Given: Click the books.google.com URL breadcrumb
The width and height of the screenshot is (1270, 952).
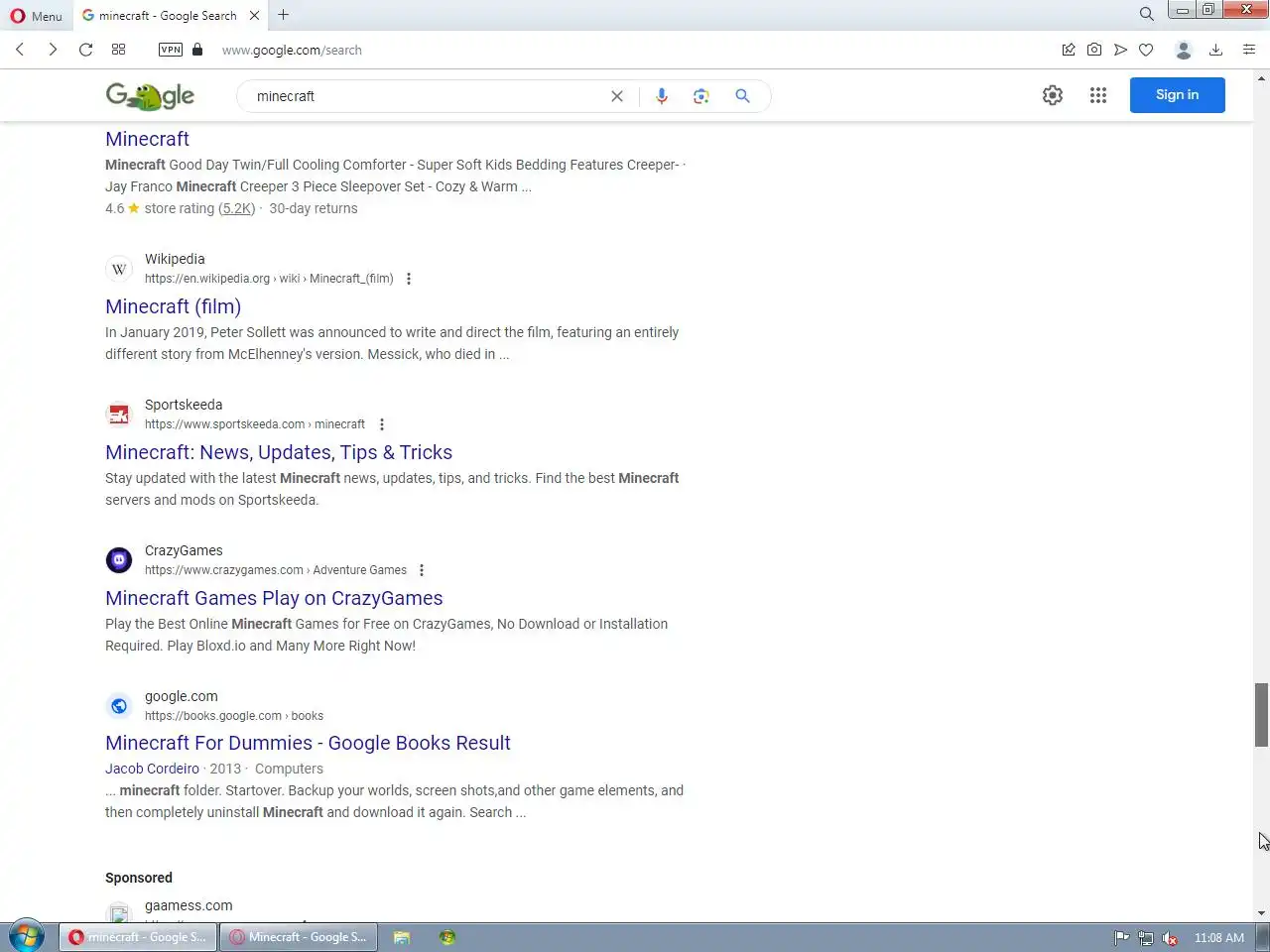Looking at the screenshot, I should click(234, 716).
